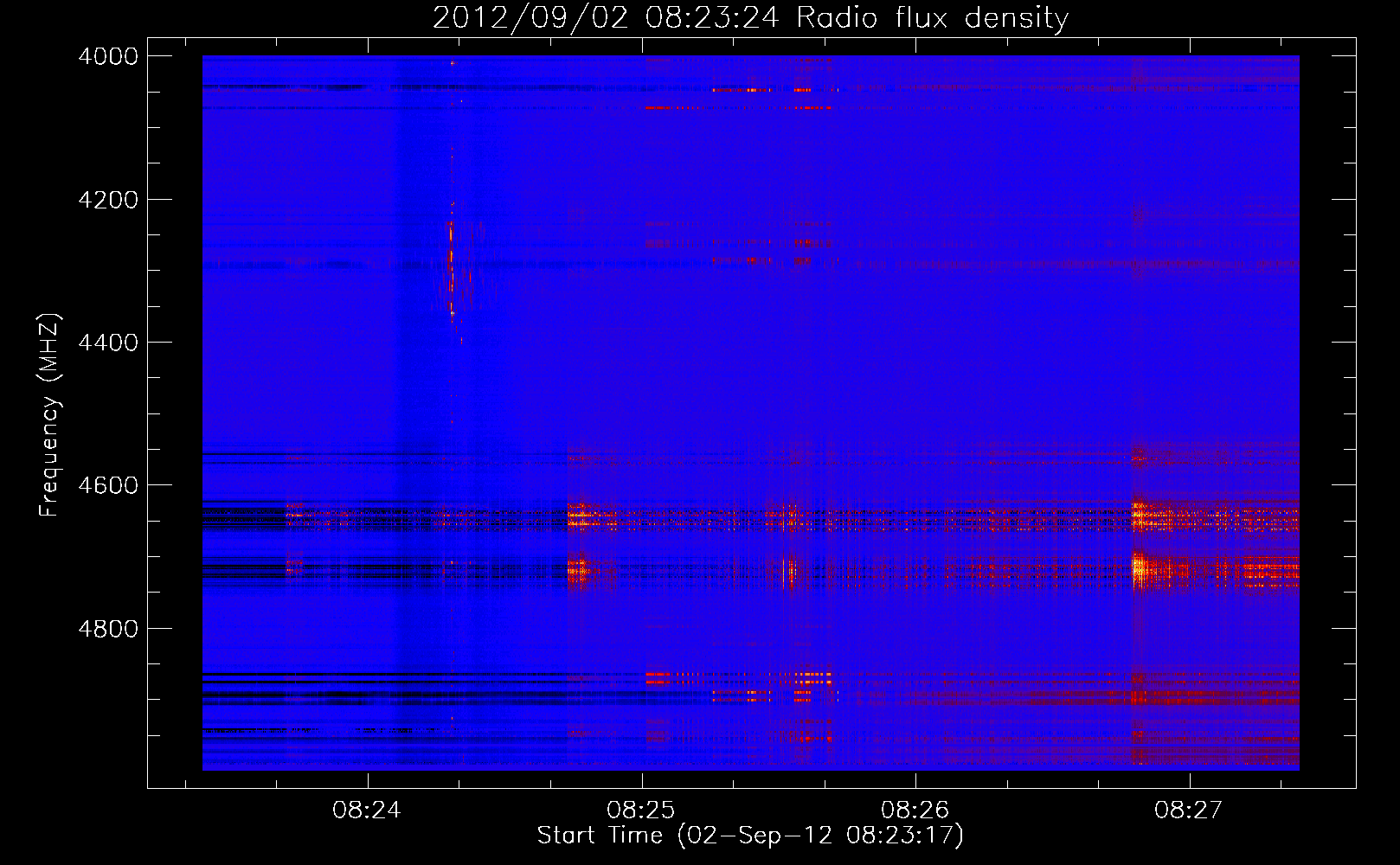
Task: Click the 08:24 time axis label
Action: pyautogui.click(x=367, y=811)
